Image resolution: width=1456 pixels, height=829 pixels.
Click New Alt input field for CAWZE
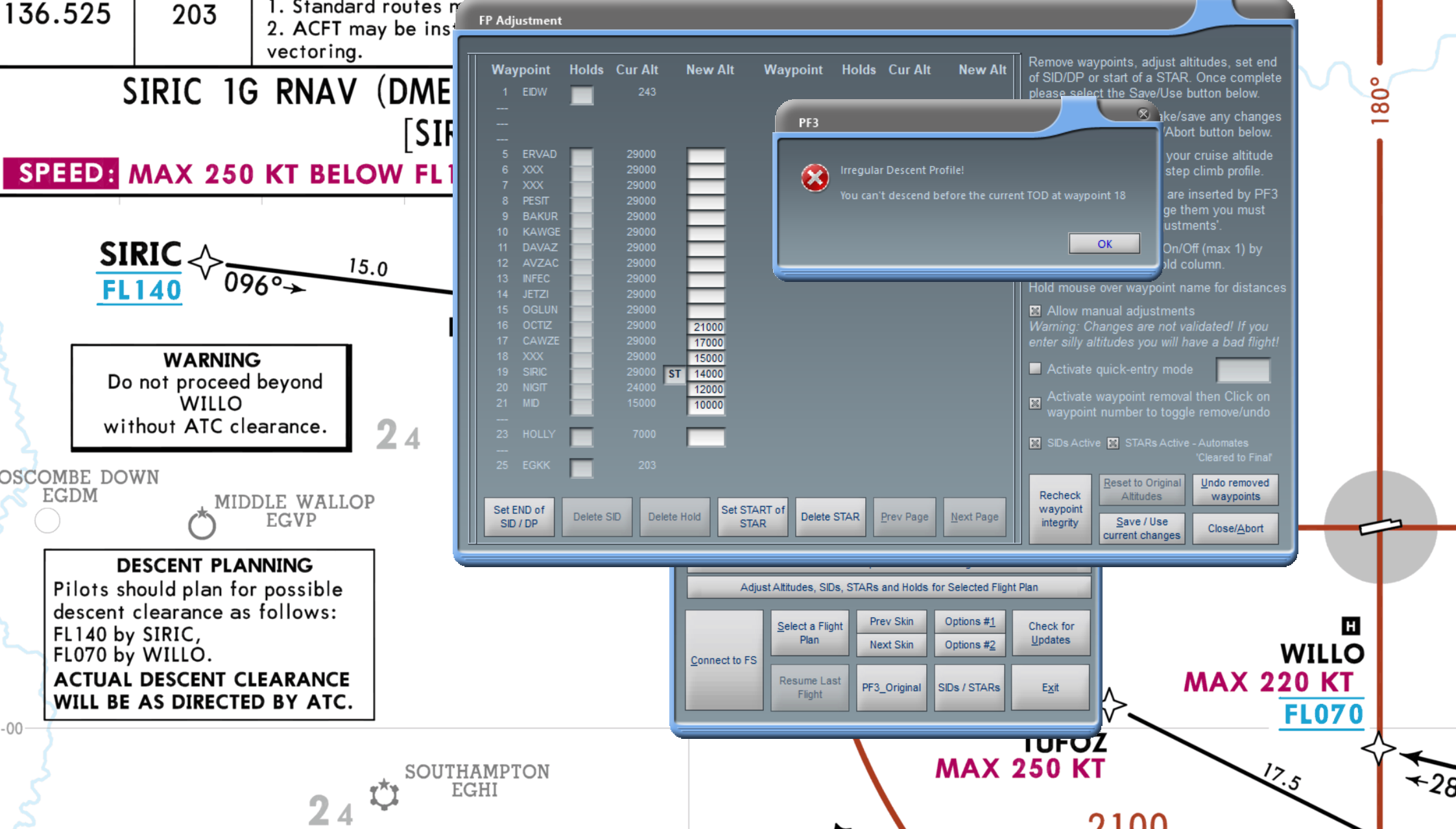(707, 341)
